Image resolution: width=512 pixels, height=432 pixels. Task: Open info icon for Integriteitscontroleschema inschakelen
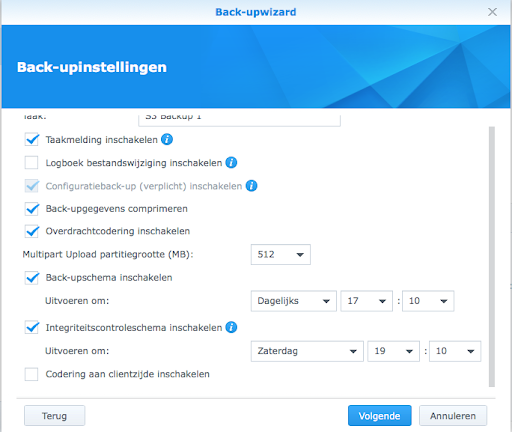[x=231, y=327]
